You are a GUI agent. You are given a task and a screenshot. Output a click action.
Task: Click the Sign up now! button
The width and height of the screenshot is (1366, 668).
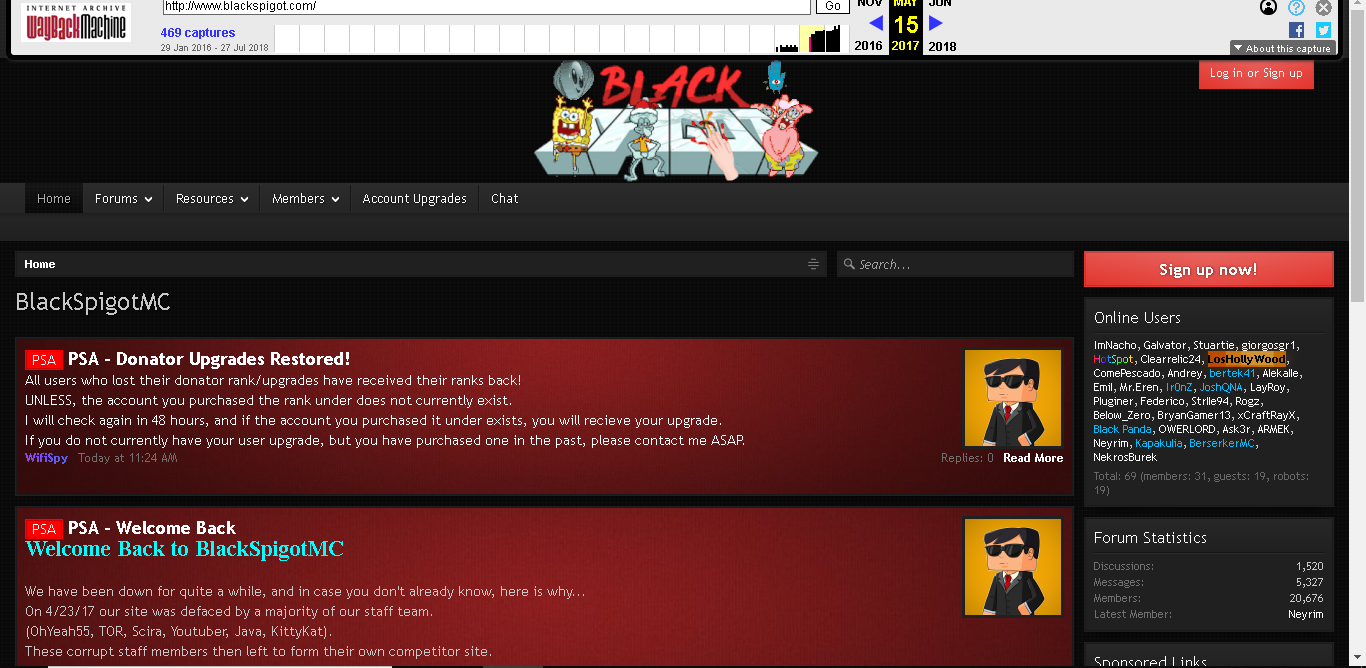click(x=1208, y=269)
